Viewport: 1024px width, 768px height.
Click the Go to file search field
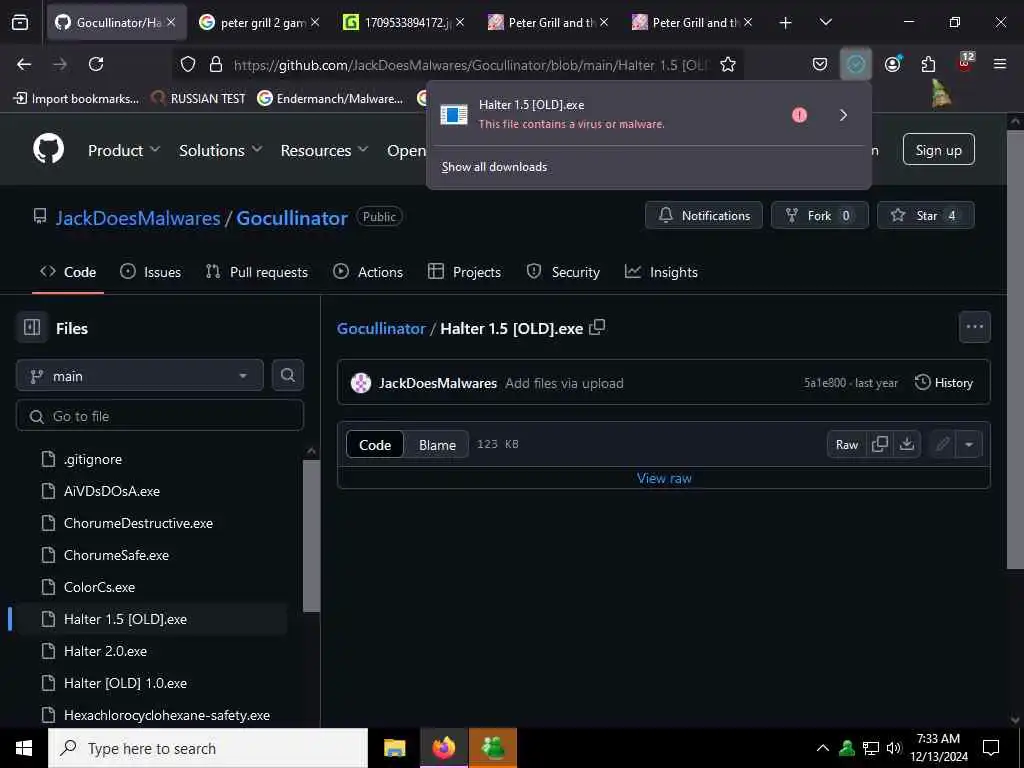(160, 415)
